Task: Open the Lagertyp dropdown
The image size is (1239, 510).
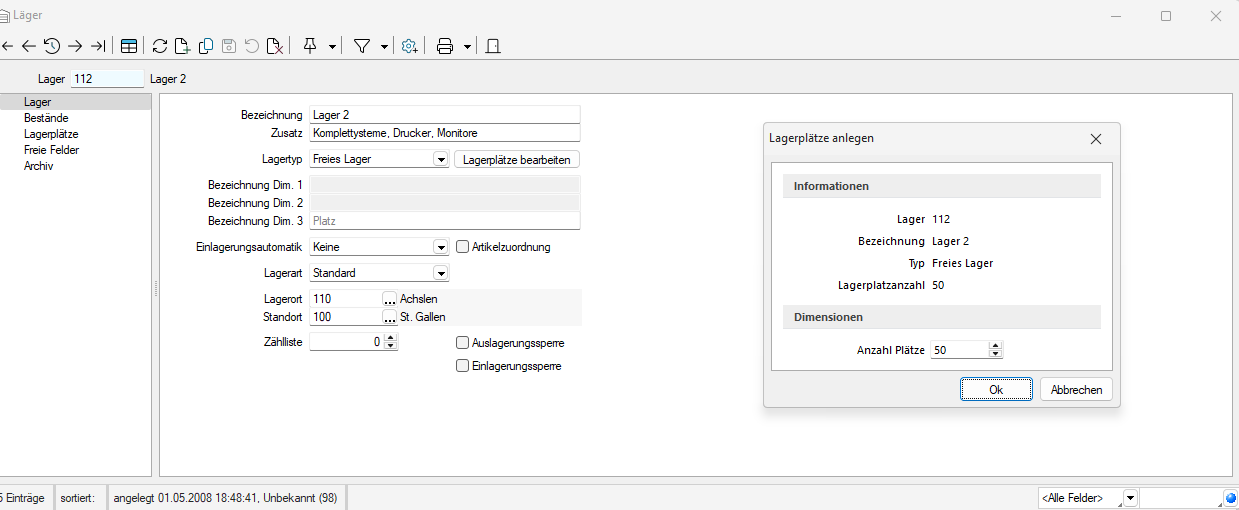Action: (x=440, y=159)
